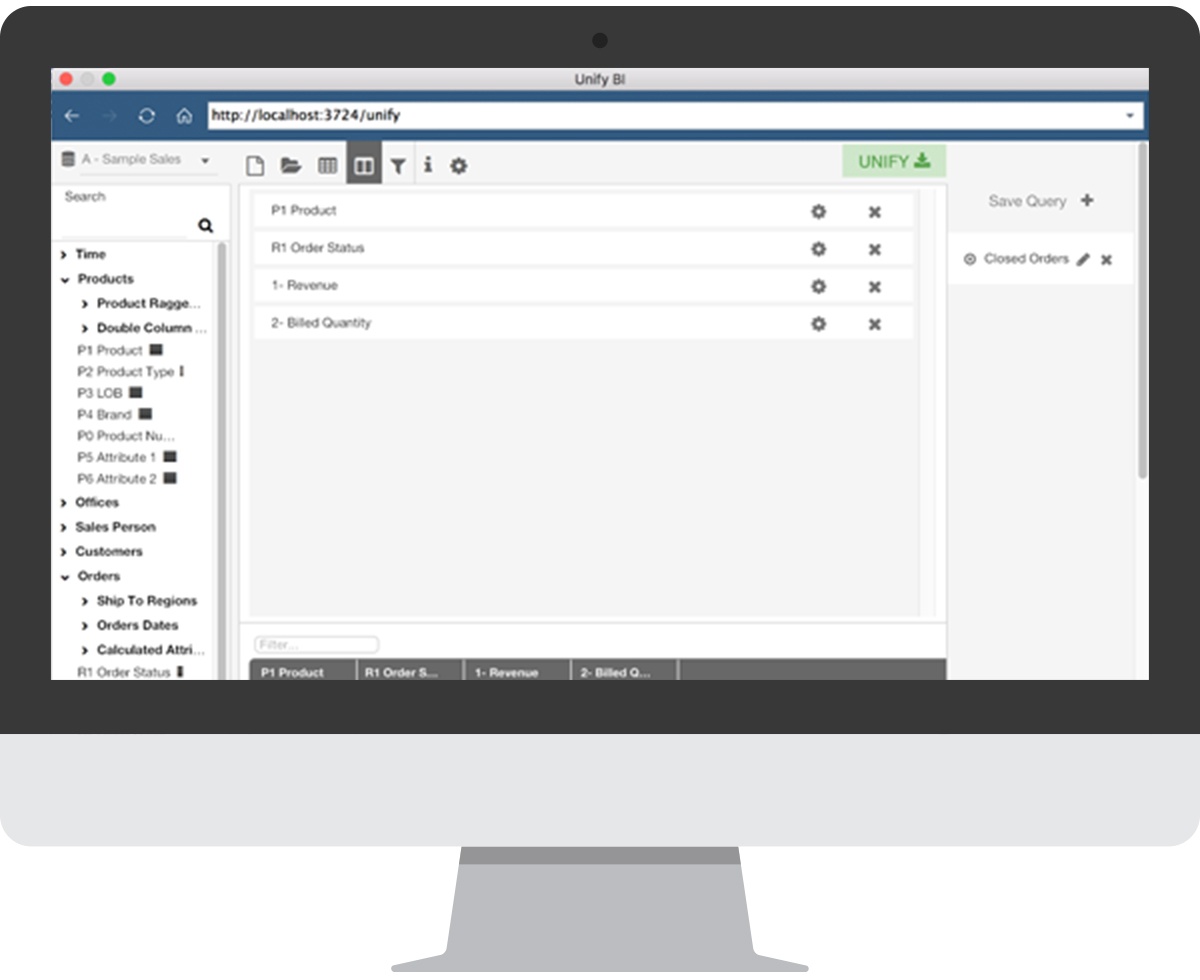This screenshot has width=1200, height=980.
Task: Remove 2- Billed Quantity column
Action: (x=874, y=325)
